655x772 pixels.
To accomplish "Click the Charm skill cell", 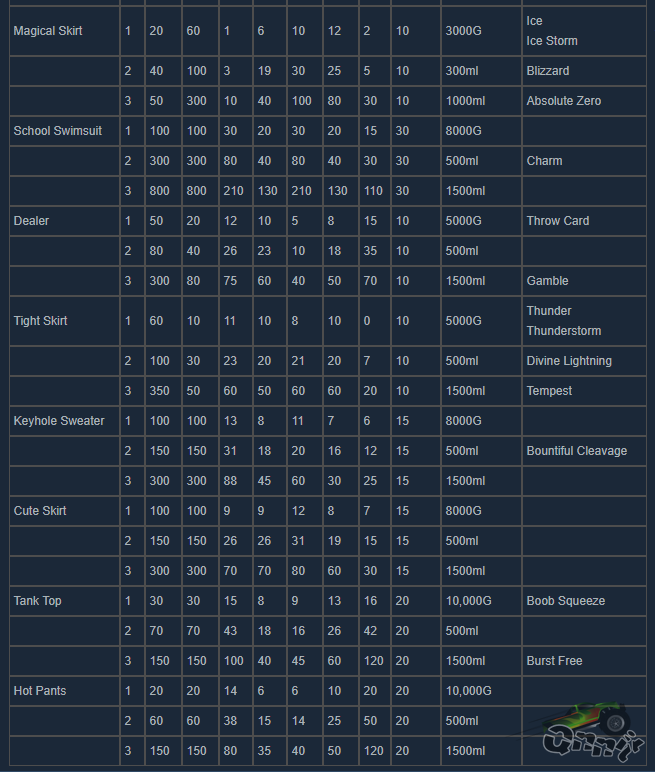I will 544,161.
